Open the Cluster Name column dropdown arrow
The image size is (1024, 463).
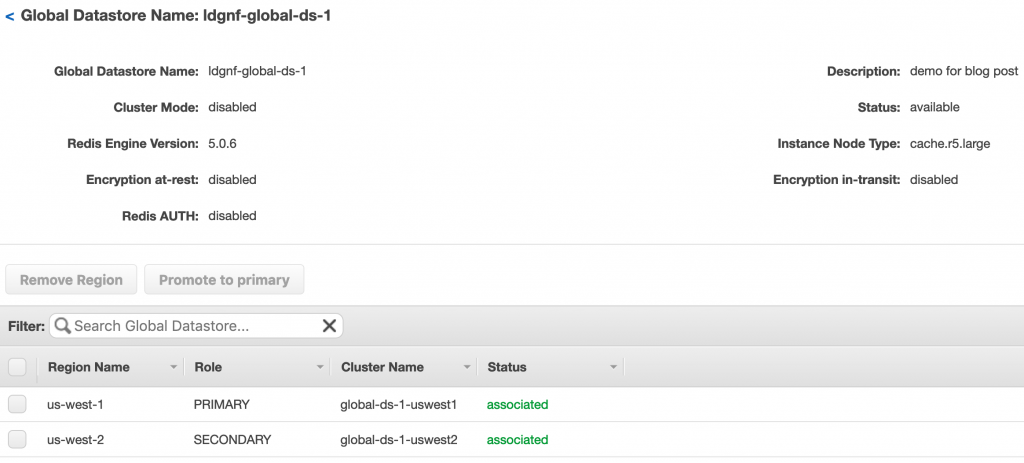[467, 368]
